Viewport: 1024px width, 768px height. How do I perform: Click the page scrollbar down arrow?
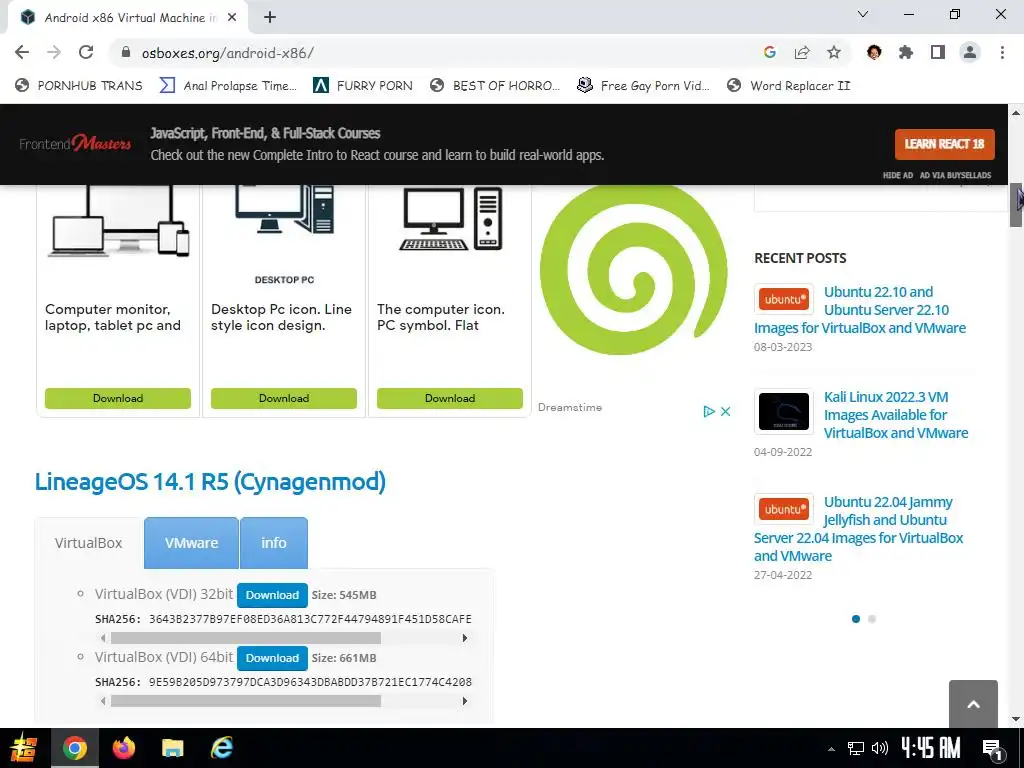coord(1016,720)
